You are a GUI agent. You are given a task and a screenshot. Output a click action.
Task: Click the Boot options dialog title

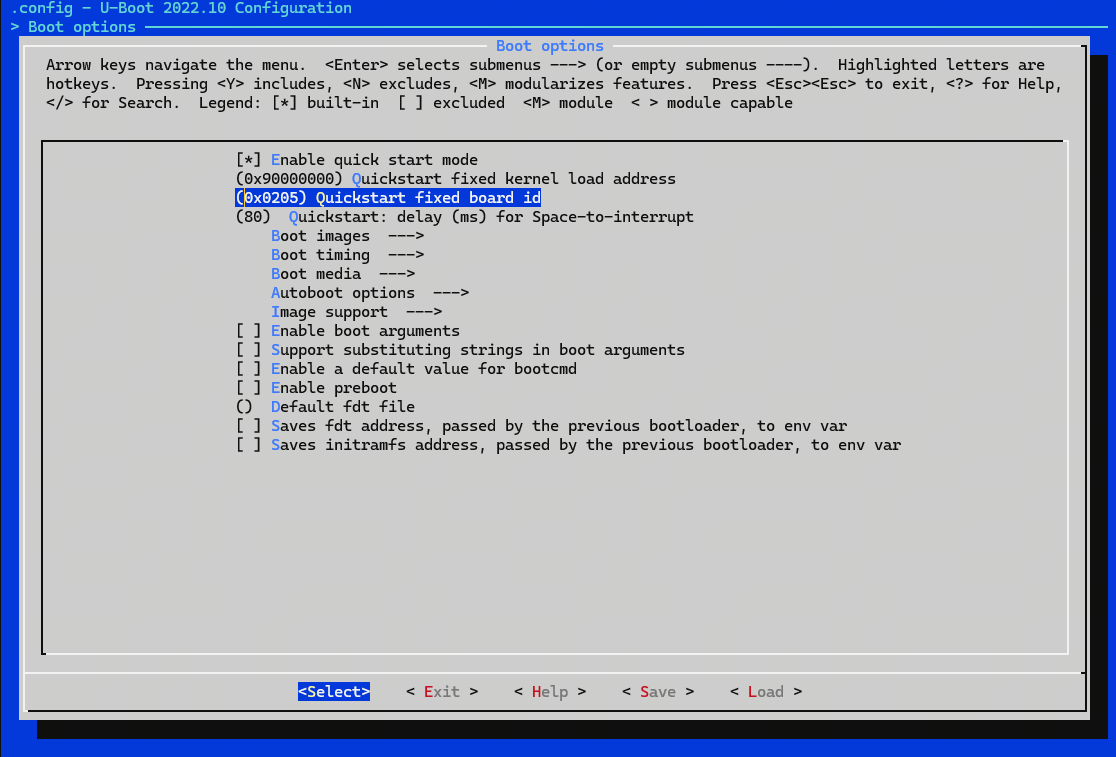point(550,46)
